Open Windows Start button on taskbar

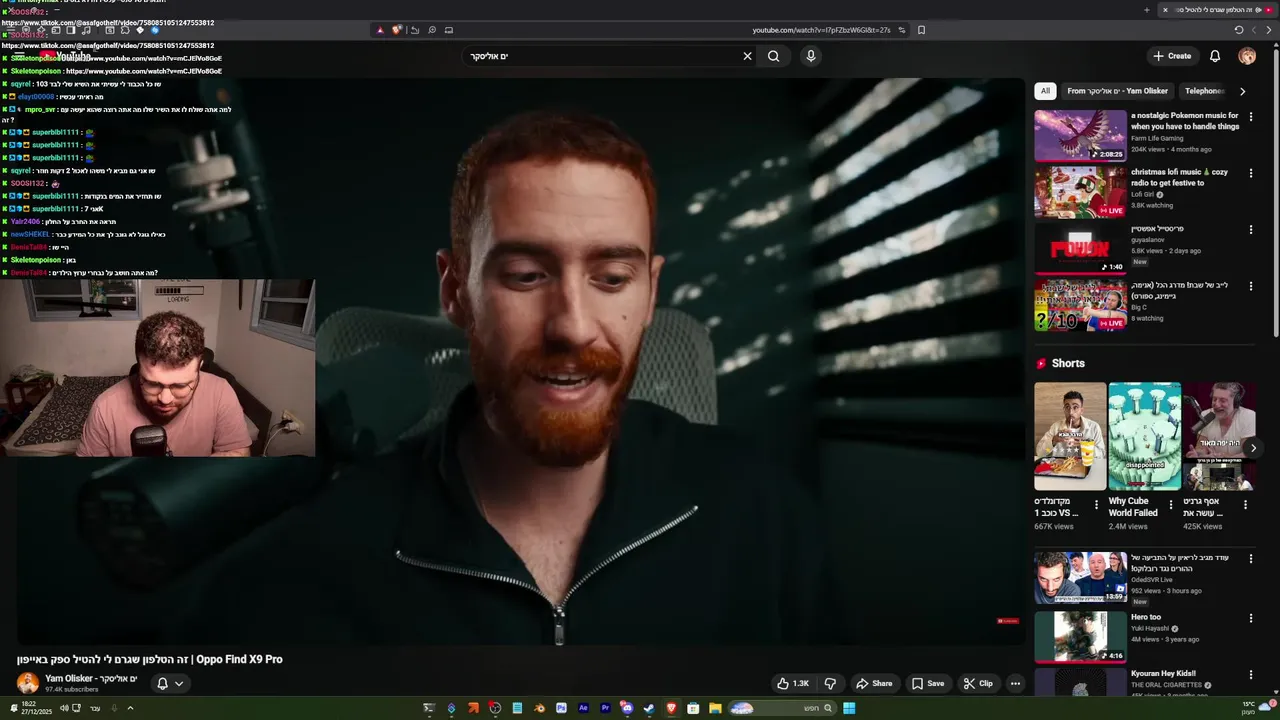[x=849, y=708]
